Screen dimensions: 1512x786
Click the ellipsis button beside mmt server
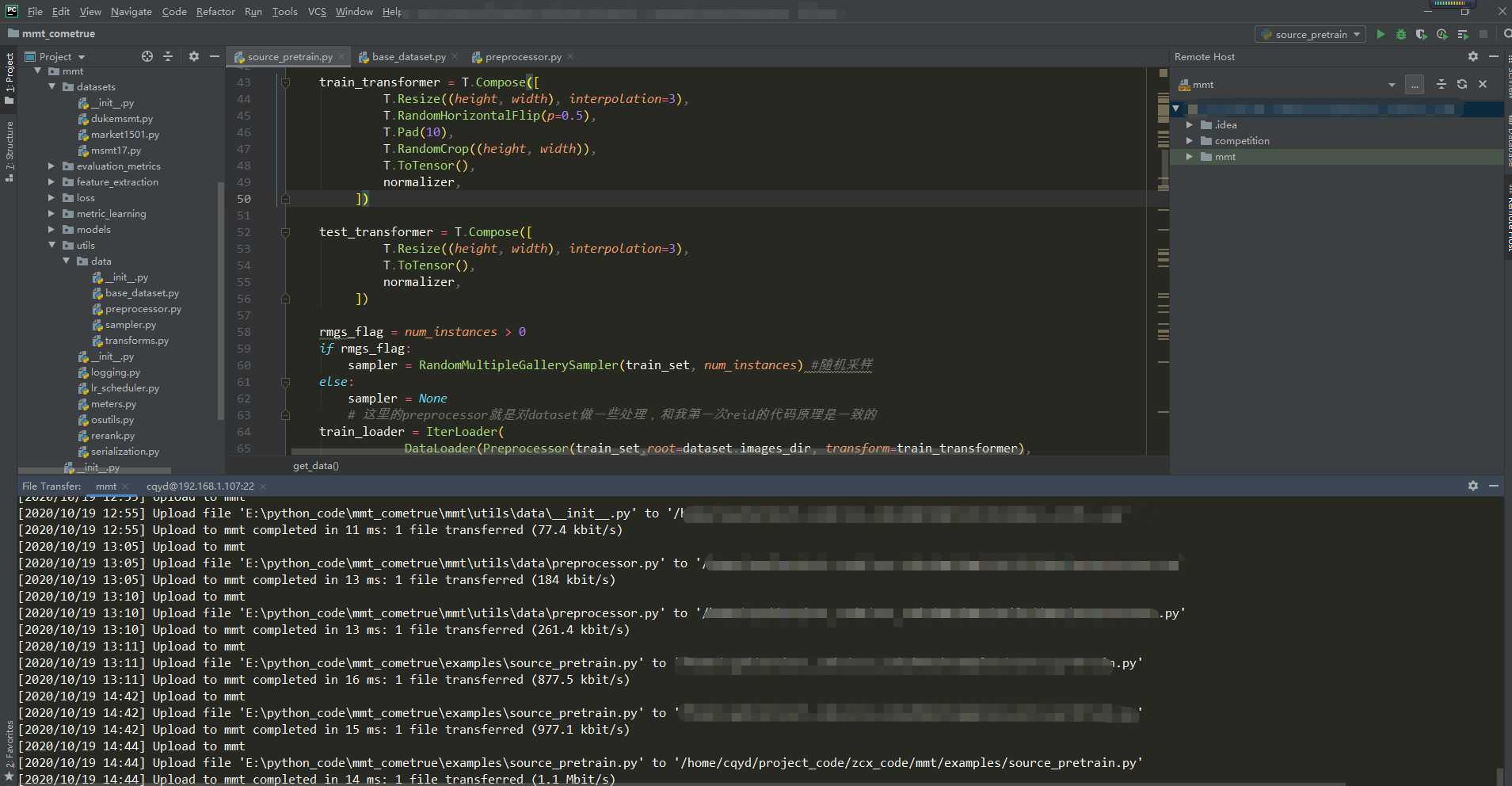[1415, 85]
